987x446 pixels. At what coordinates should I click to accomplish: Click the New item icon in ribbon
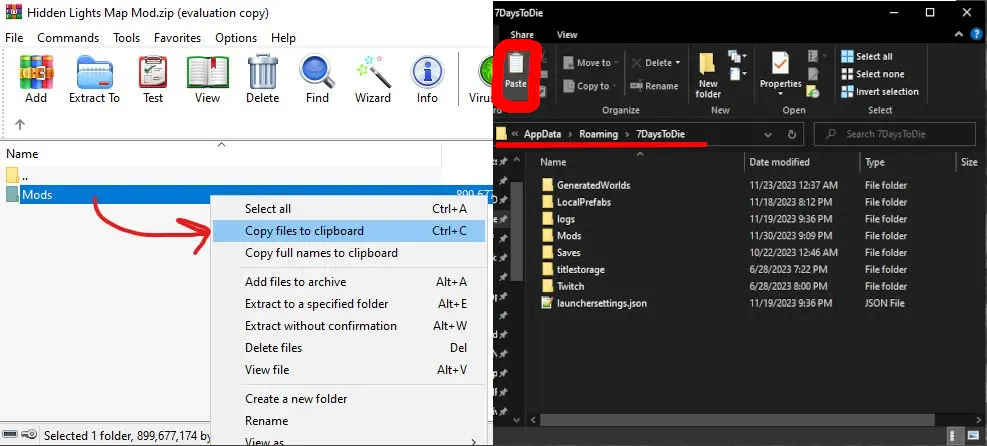point(736,57)
